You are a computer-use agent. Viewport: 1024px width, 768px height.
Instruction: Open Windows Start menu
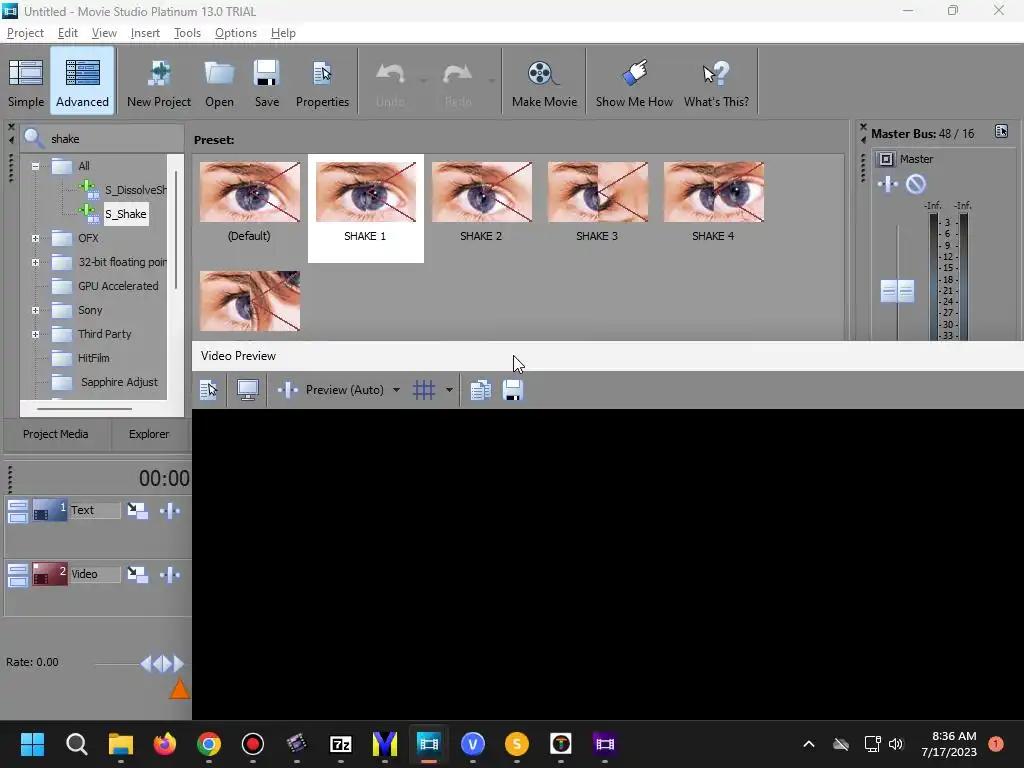click(32, 744)
